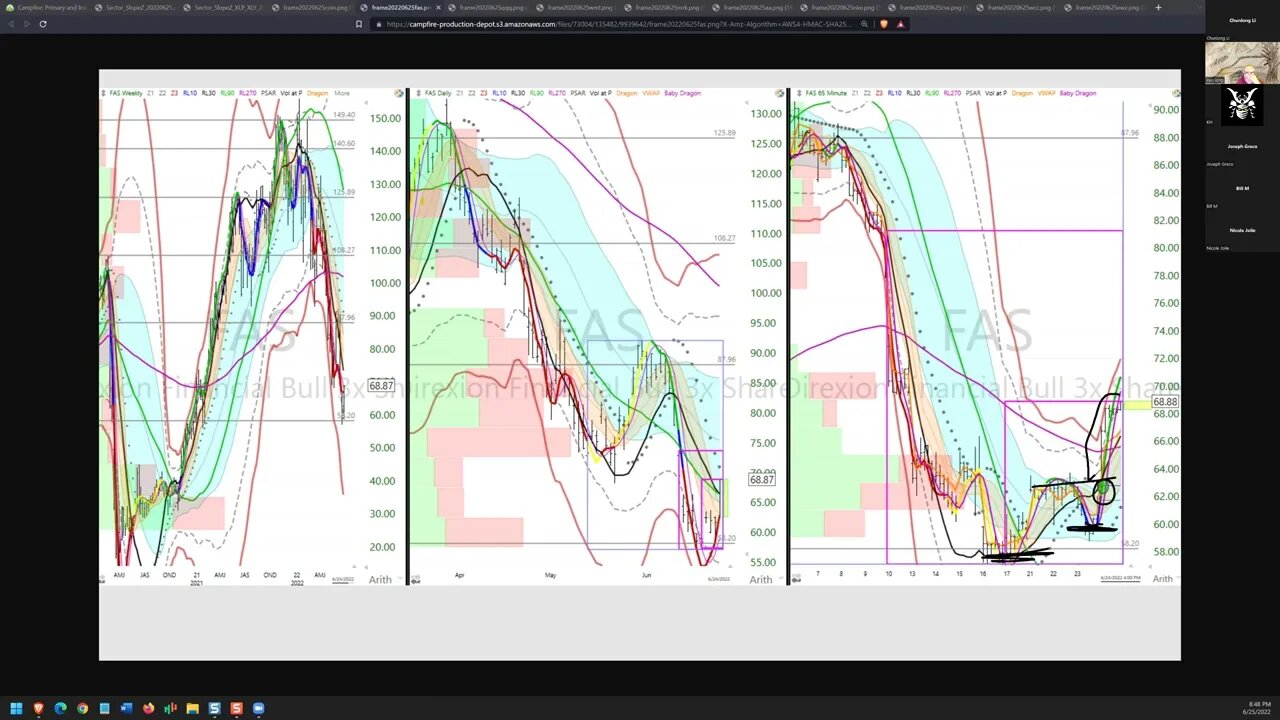Launch Firefox from taskbar

pyautogui.click(x=148, y=708)
